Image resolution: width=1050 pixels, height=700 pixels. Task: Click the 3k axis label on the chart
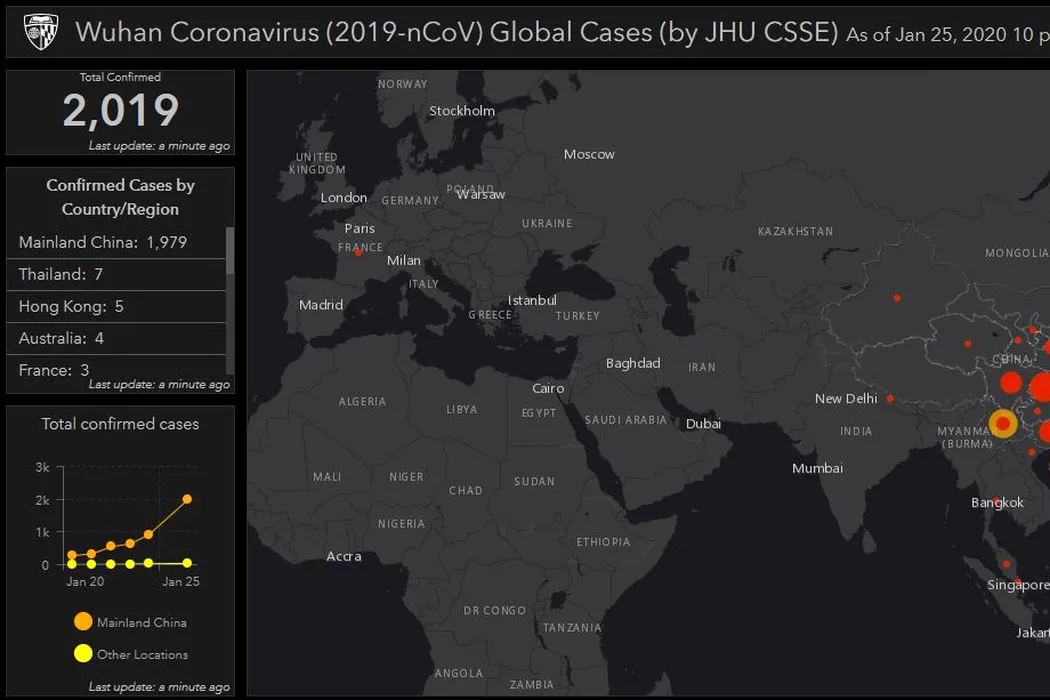coord(42,468)
